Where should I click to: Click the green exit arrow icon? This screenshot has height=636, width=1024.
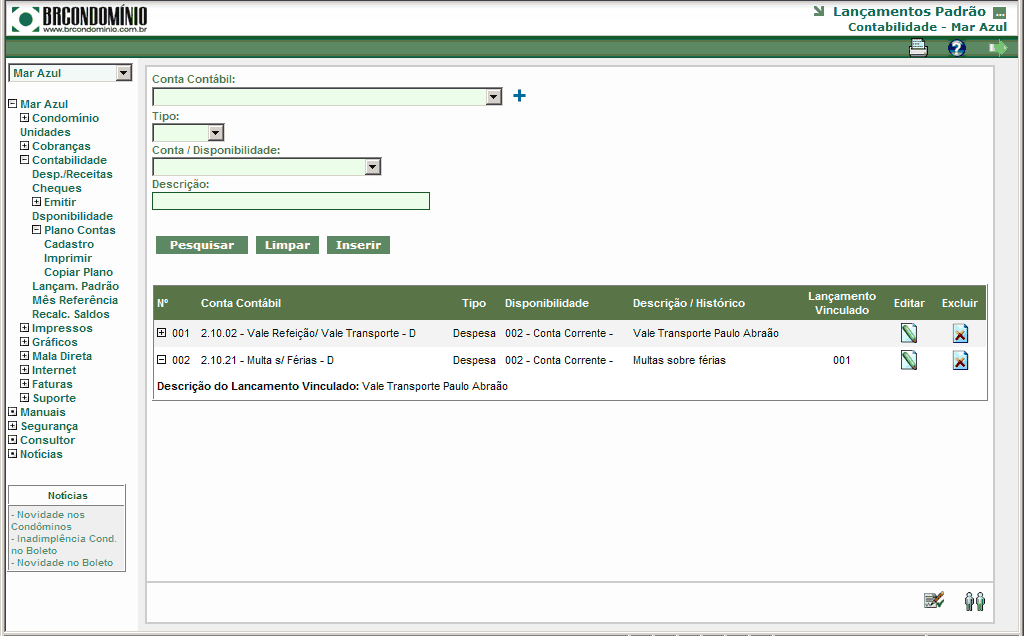997,48
